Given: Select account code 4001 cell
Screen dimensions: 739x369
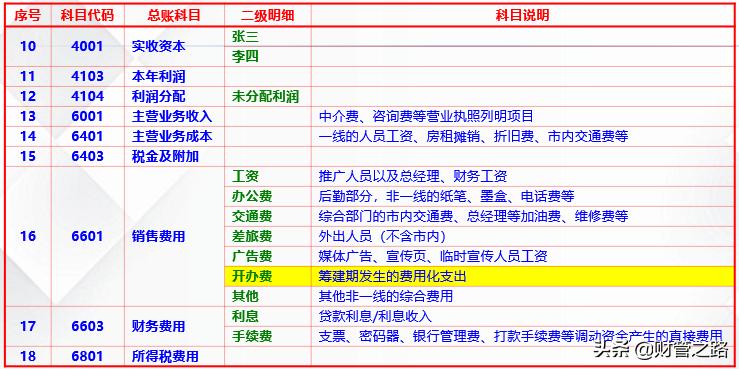Looking at the screenshot, I should 87,47.
